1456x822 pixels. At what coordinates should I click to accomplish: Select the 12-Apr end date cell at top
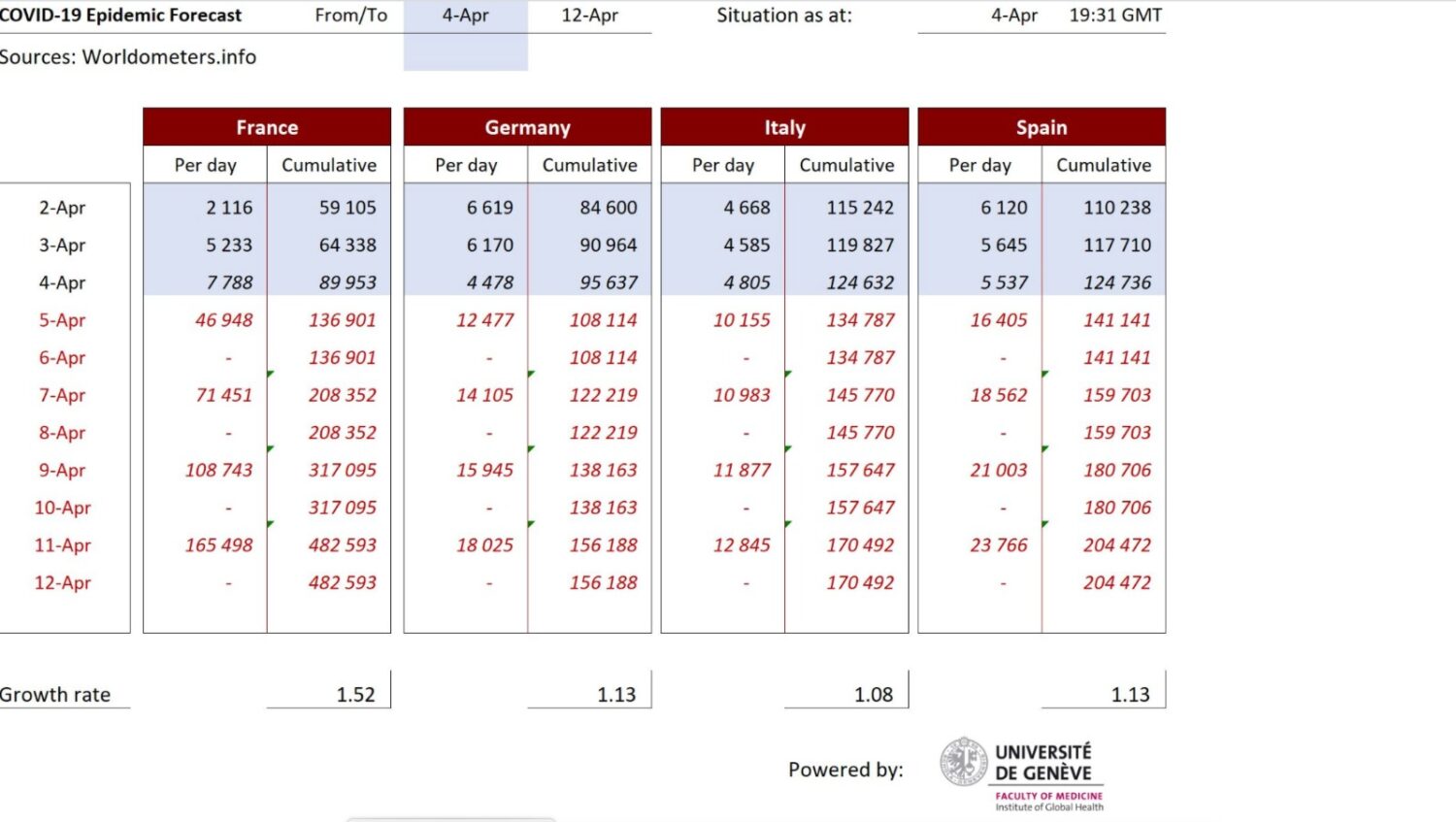(x=589, y=16)
